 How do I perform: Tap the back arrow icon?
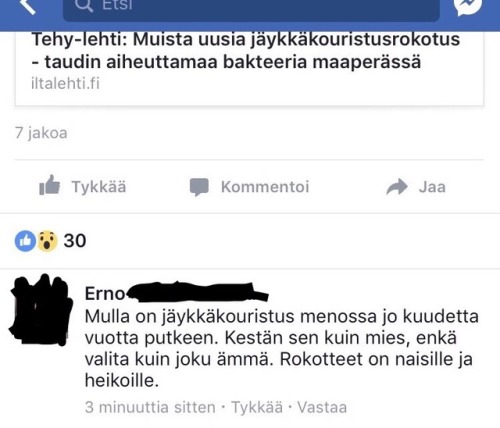pyautogui.click(x=28, y=6)
